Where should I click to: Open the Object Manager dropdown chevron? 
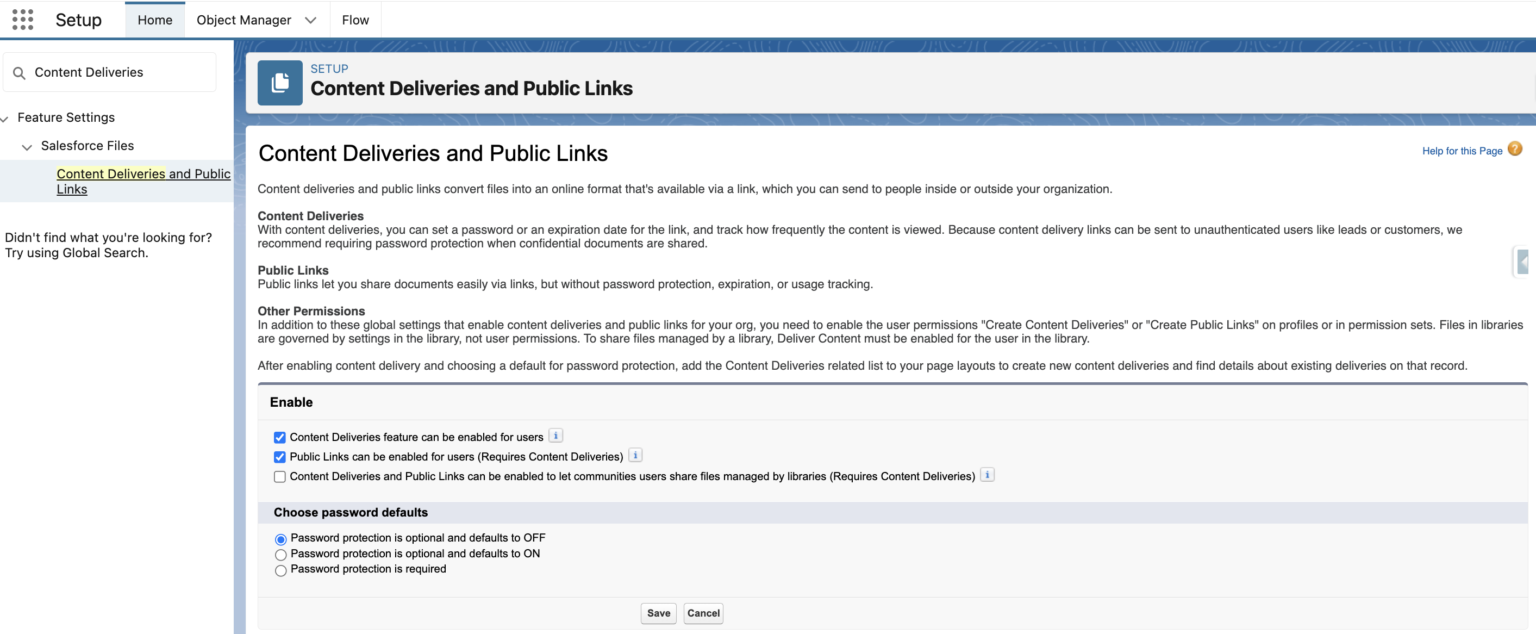[310, 19]
